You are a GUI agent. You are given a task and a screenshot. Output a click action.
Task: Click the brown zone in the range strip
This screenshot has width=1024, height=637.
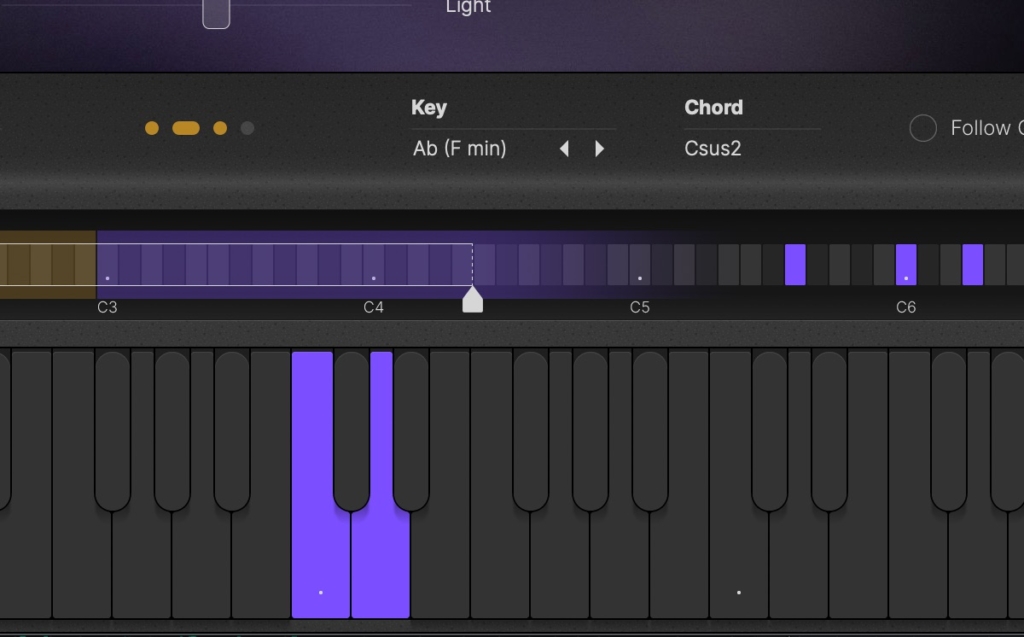point(47,265)
